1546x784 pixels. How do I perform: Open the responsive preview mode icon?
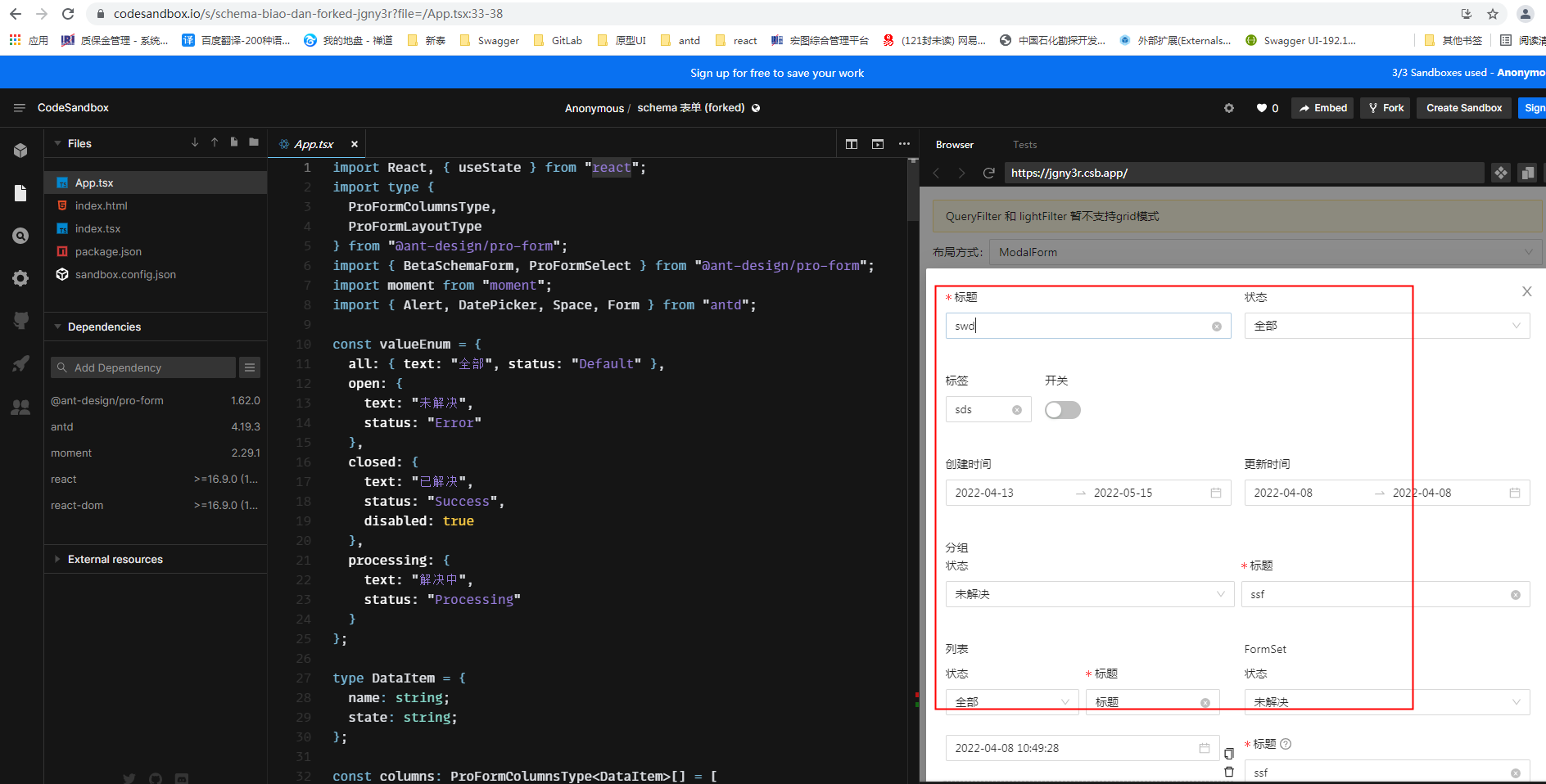tap(1528, 173)
